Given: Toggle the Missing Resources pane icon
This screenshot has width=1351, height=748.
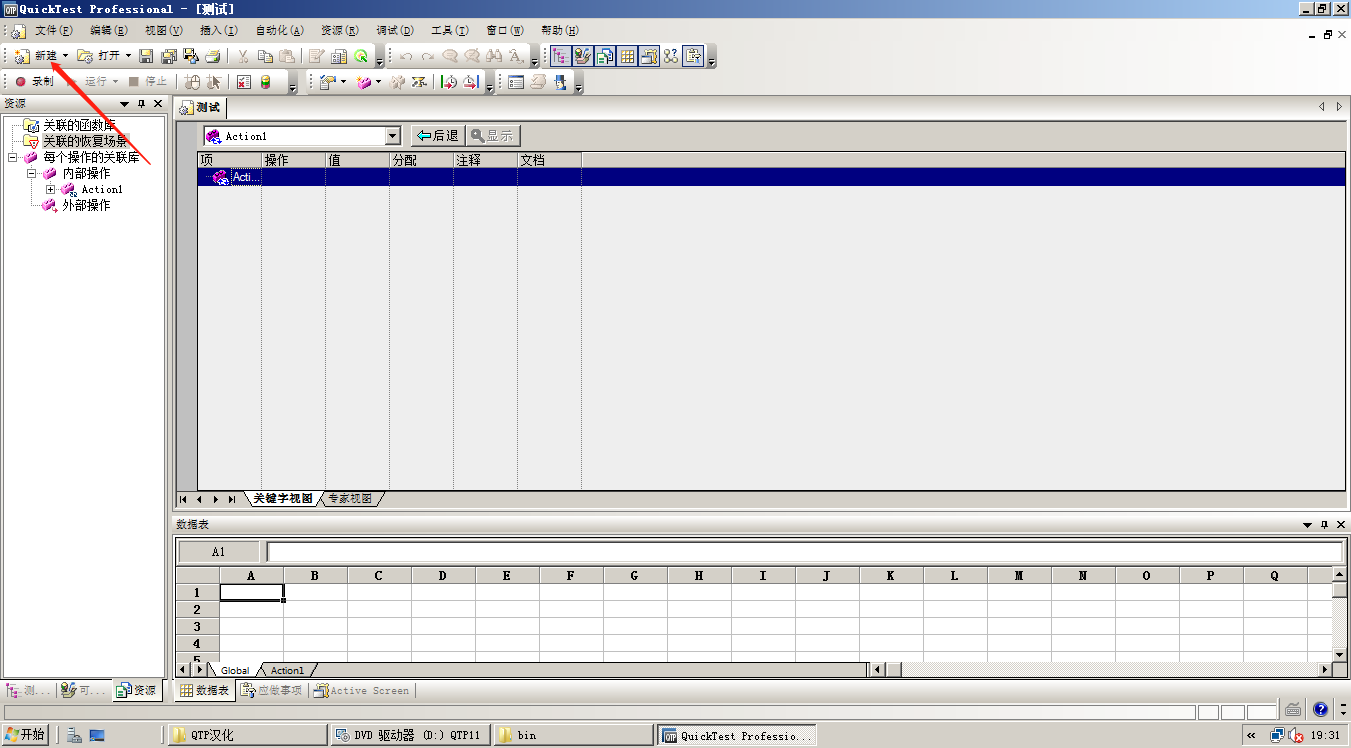Looking at the screenshot, I should pos(671,56).
